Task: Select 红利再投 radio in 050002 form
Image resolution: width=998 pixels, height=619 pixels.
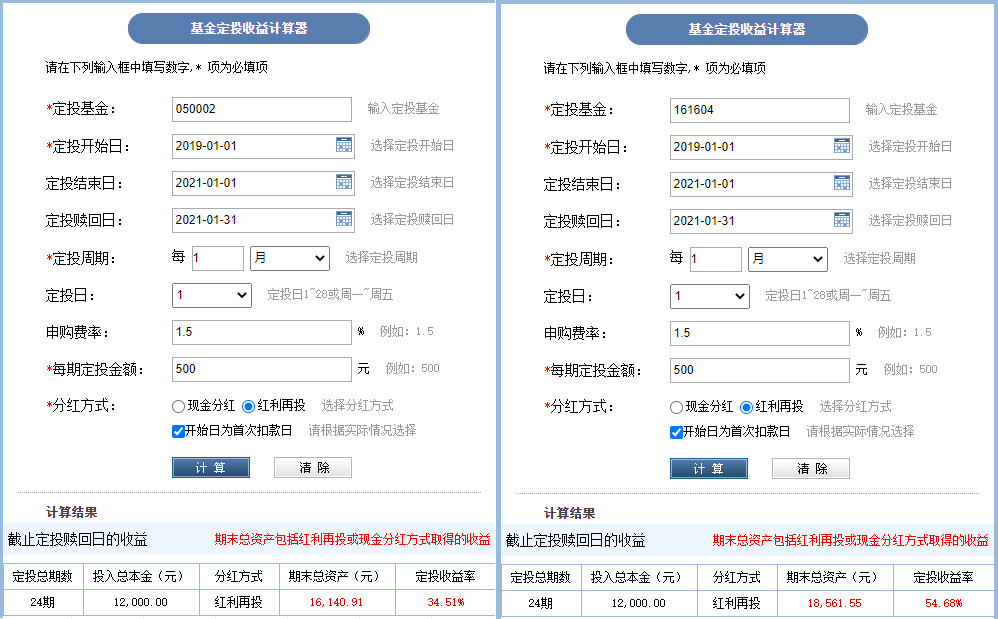Action: coord(249,407)
